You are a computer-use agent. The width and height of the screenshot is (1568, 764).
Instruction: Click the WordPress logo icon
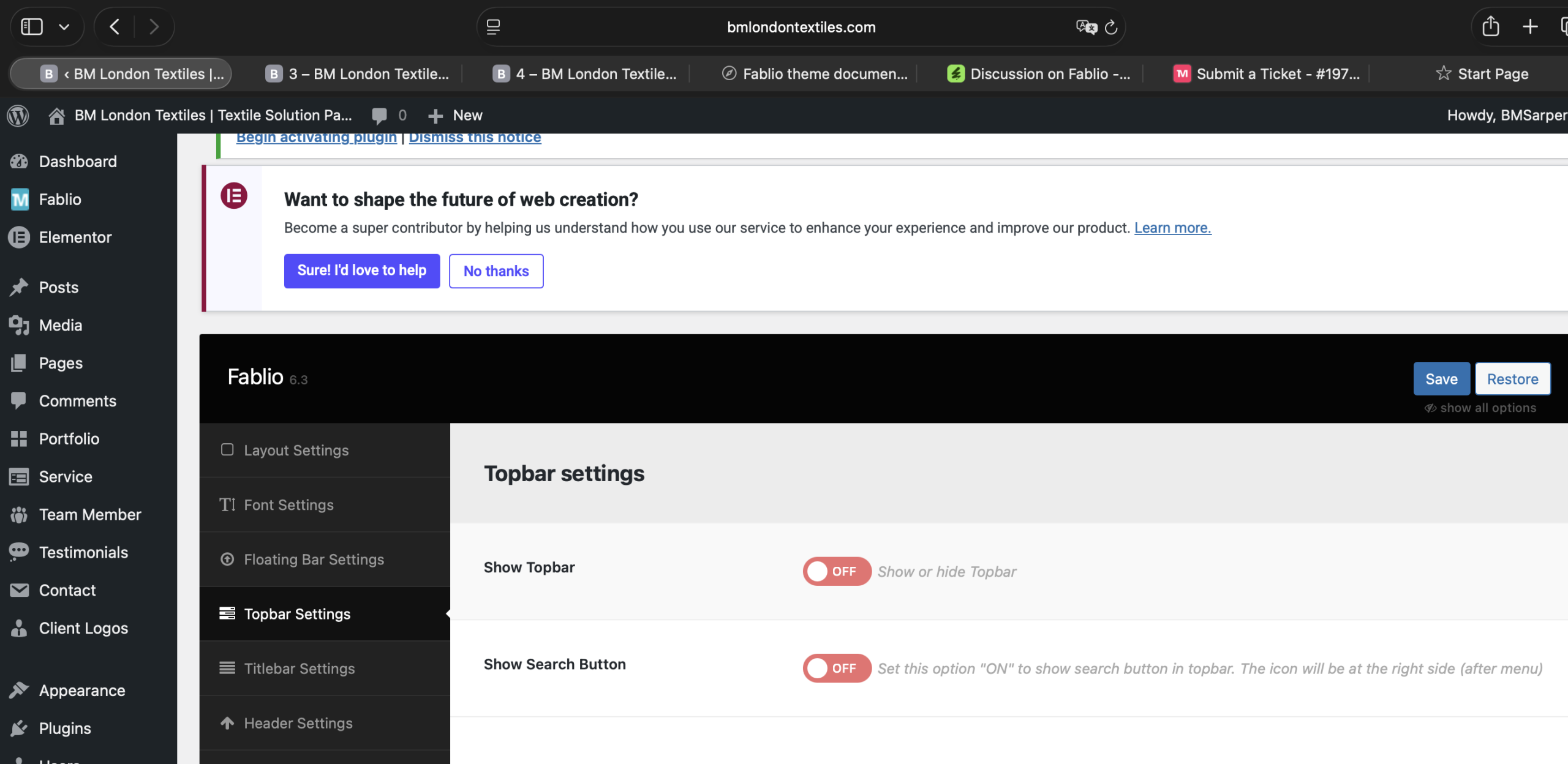(18, 115)
